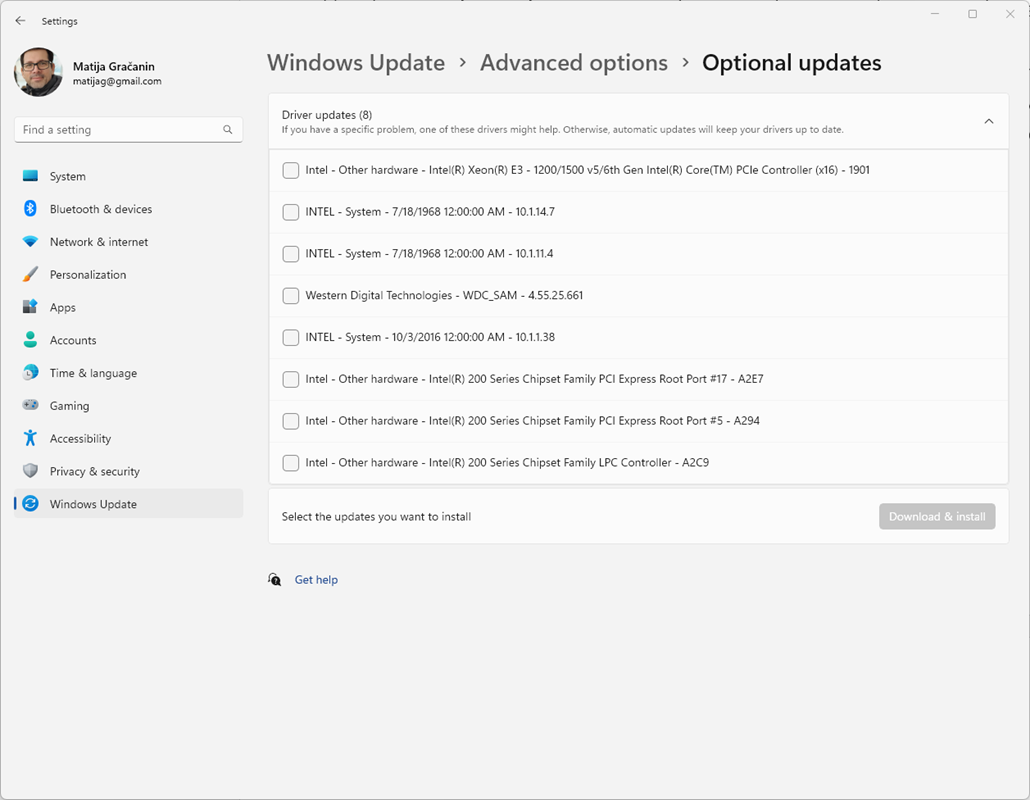The image size is (1030, 800).
Task: Open Accessibility settings
Action: (128, 439)
